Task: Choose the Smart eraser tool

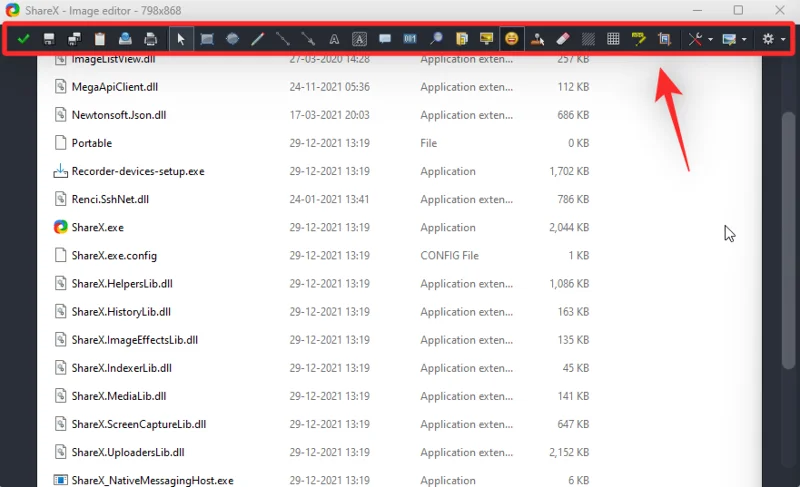Action: pos(563,39)
